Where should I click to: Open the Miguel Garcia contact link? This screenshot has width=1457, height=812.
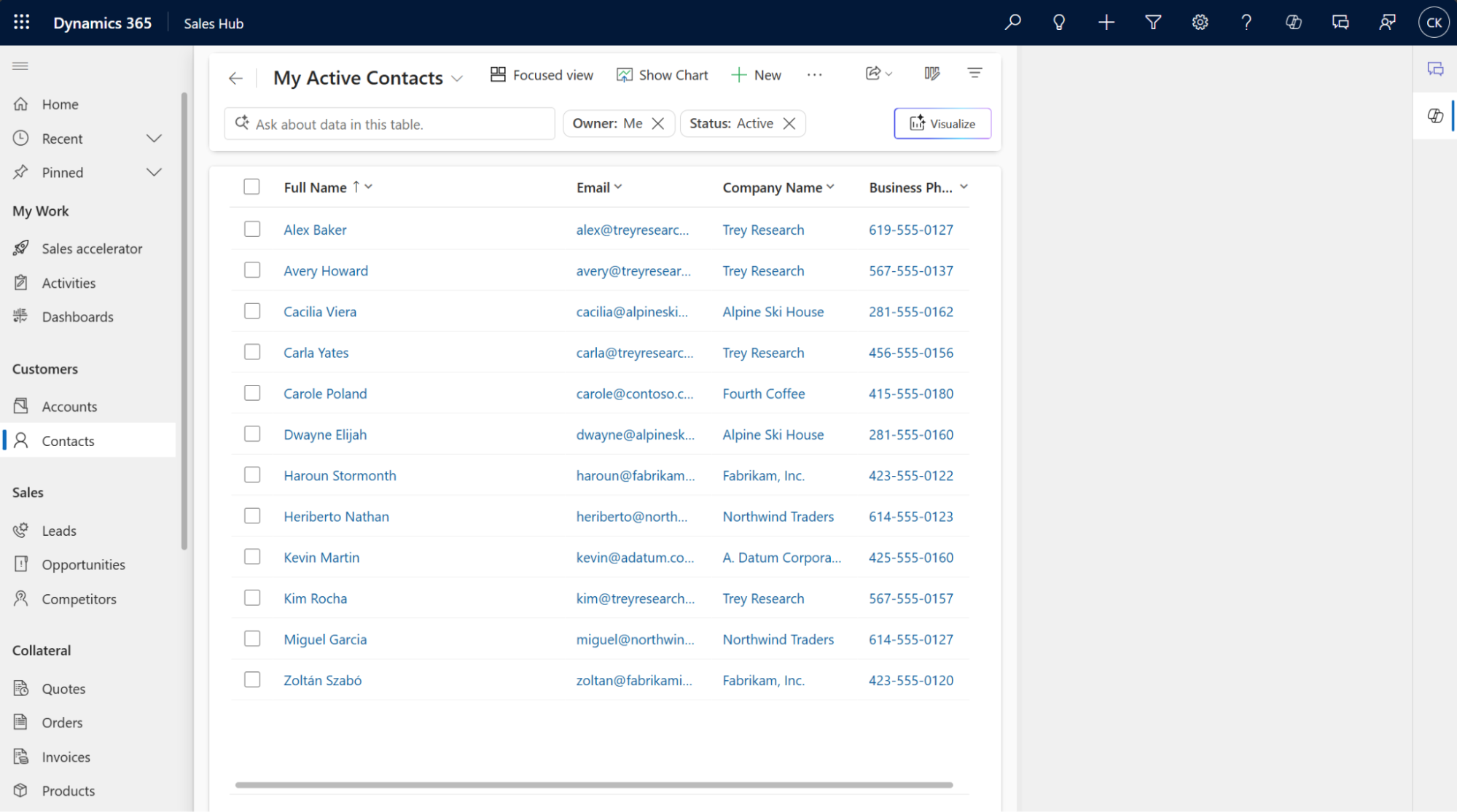point(325,639)
